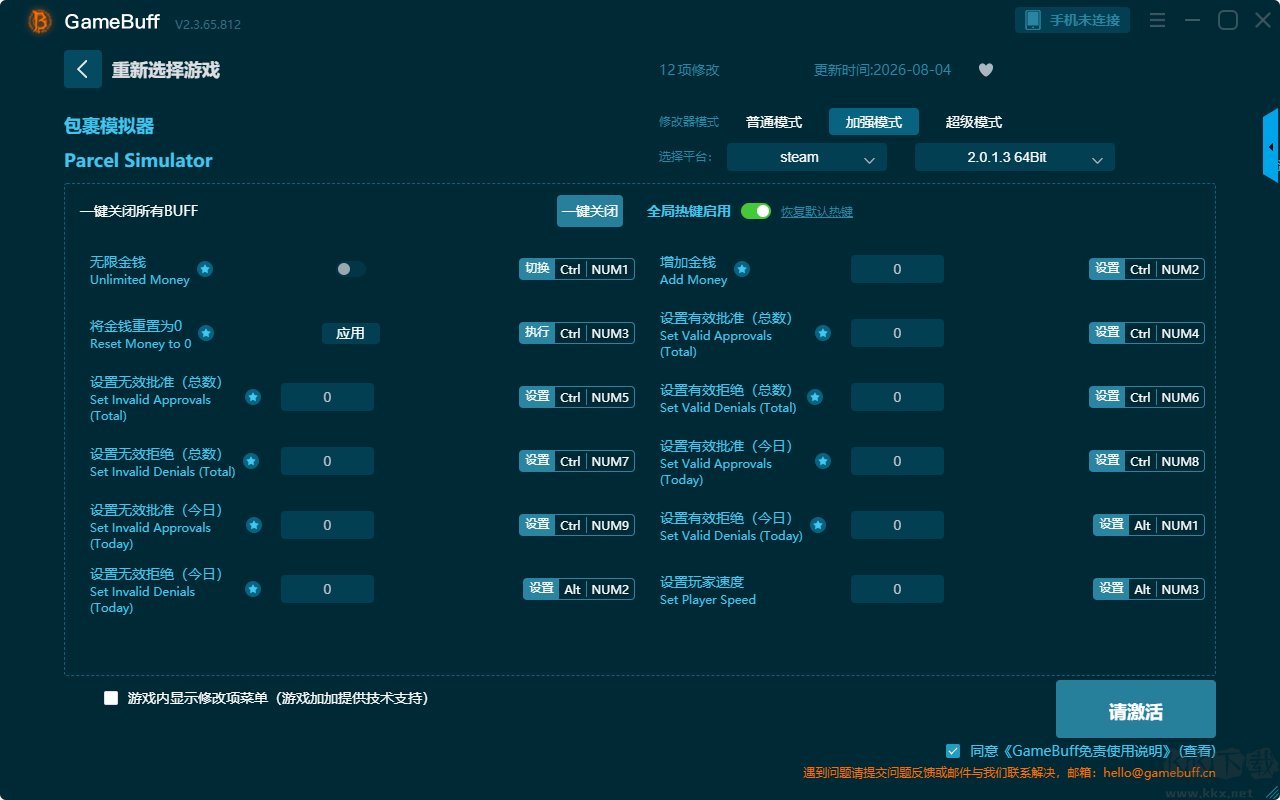
Task: Switch to 超级模式 mode tab
Action: [974, 122]
